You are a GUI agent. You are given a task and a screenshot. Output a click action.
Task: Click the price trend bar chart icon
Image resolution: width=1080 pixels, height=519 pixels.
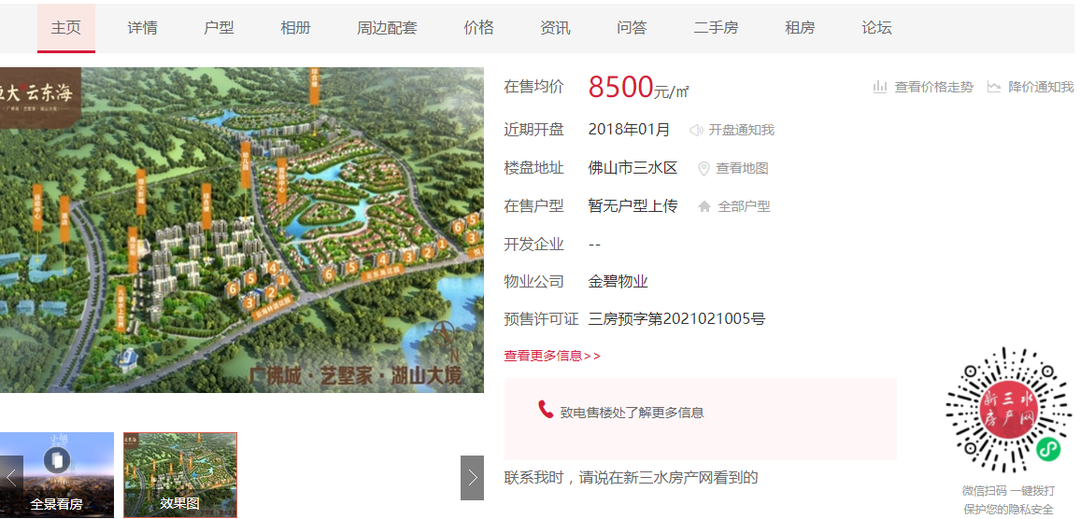[880, 87]
